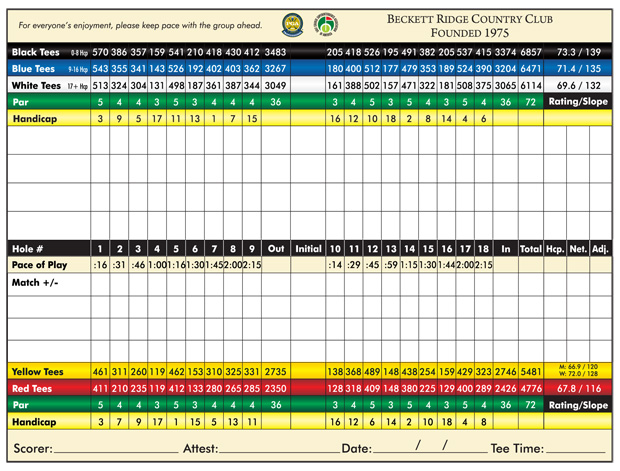Select Blue Tees total yardage 6471
This screenshot has width=620, height=471.
(531, 69)
